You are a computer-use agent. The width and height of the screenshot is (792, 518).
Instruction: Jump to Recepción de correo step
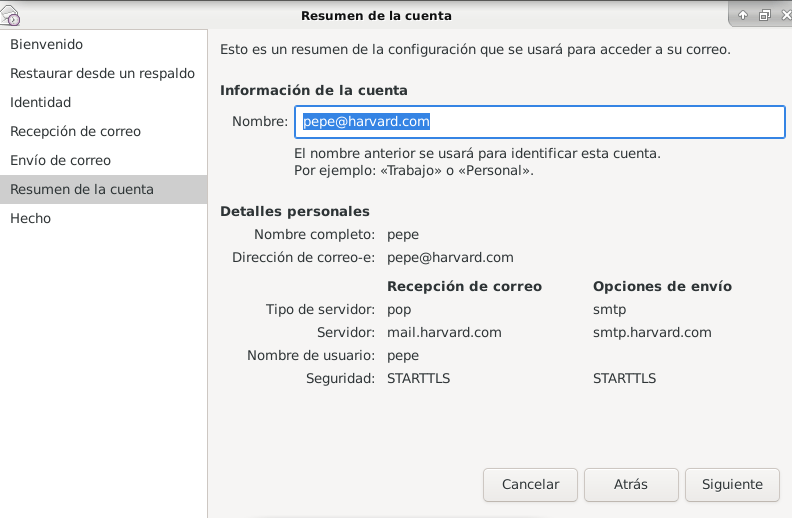click(76, 132)
